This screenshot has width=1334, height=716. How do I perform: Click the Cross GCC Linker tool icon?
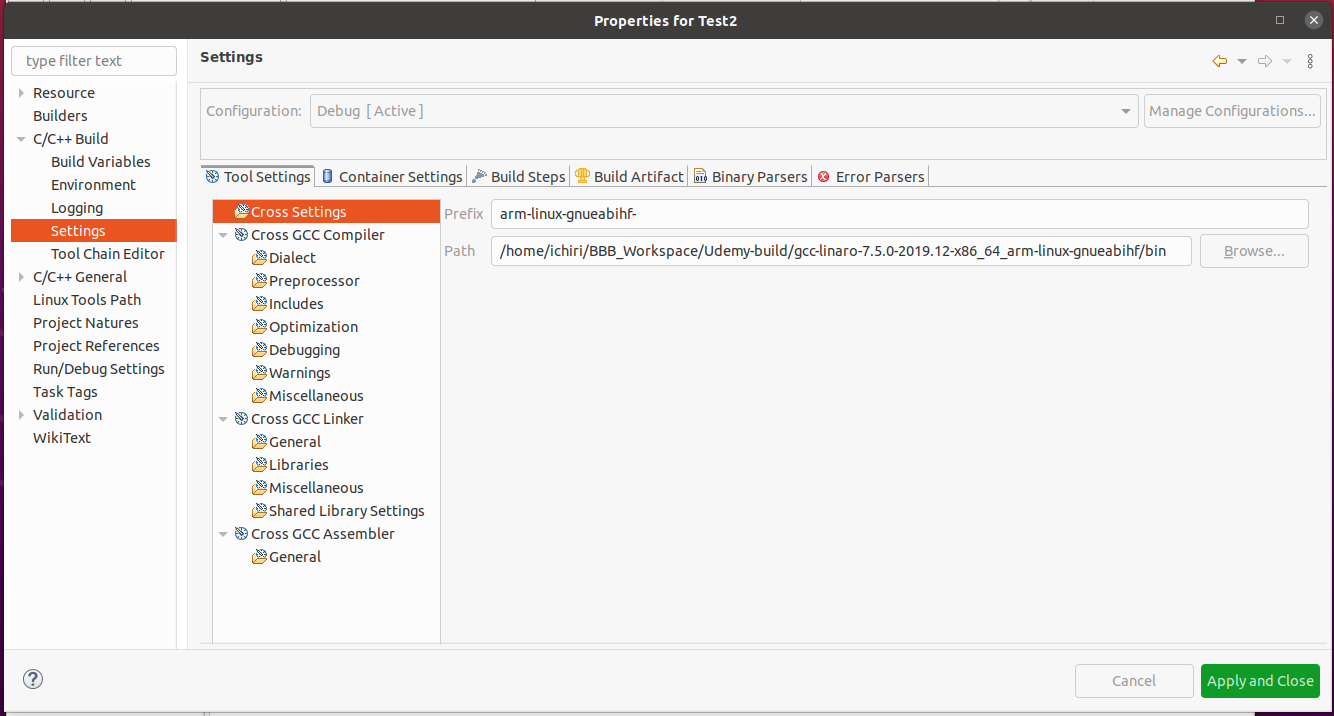[241, 419]
